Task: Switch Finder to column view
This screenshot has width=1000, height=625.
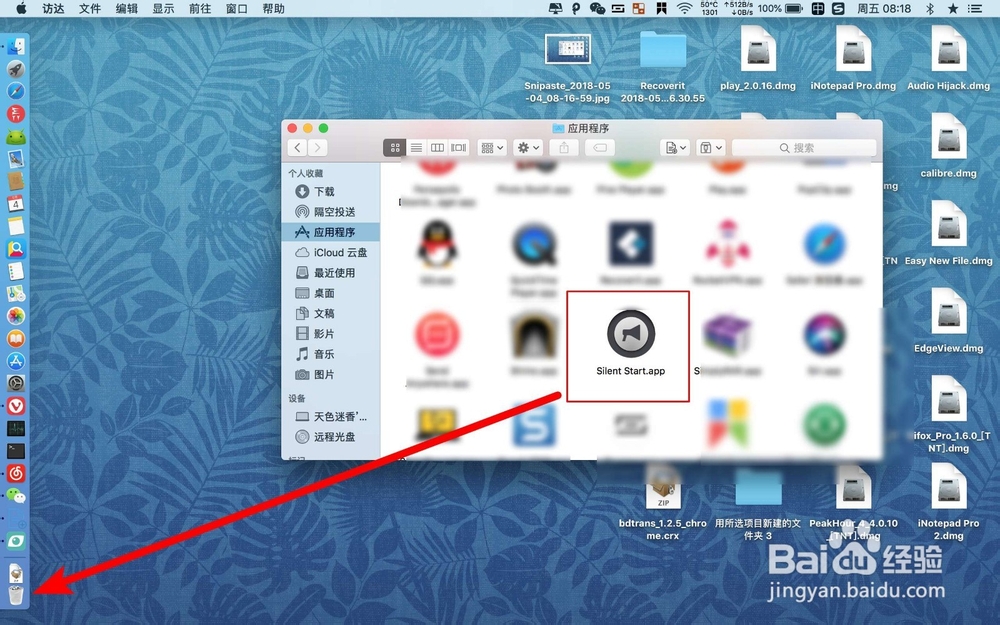Action: coord(437,148)
